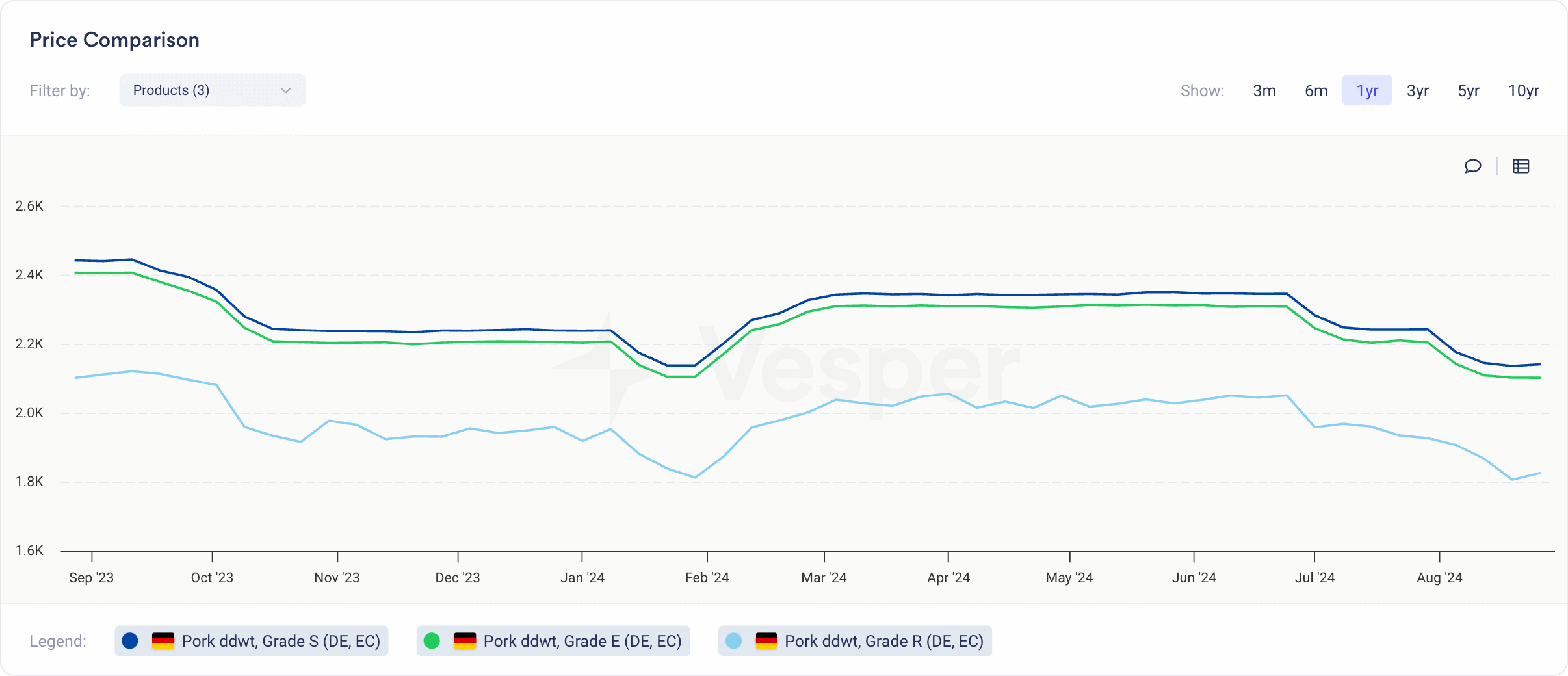Click the chevron in the Products filter

click(x=285, y=90)
